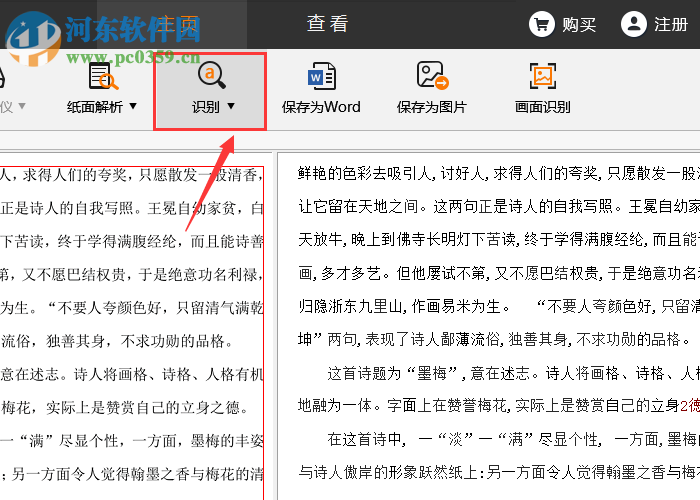Expand the 识别 dropdown arrow
The width and height of the screenshot is (700, 500).
pyautogui.click(x=231, y=106)
